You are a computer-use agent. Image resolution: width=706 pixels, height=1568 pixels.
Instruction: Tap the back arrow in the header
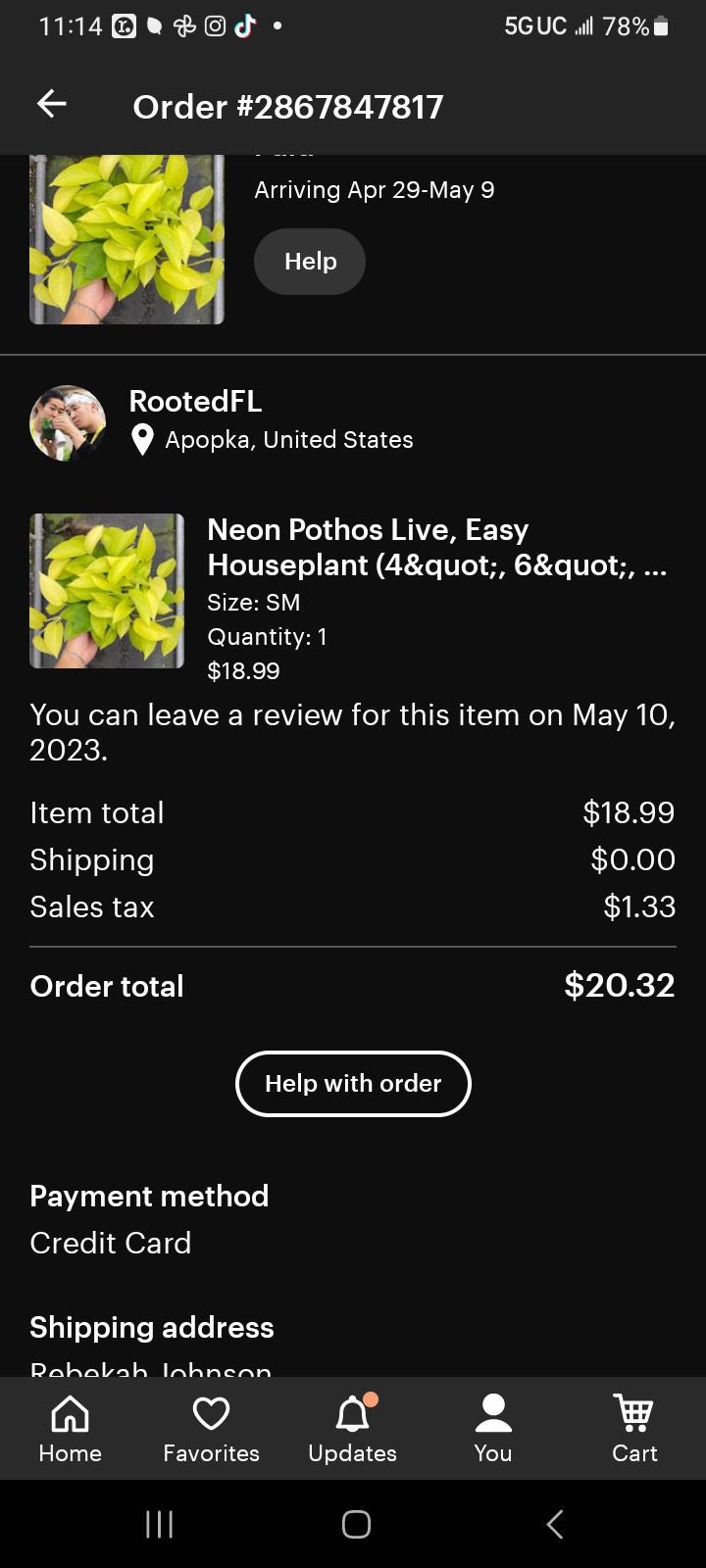52,104
